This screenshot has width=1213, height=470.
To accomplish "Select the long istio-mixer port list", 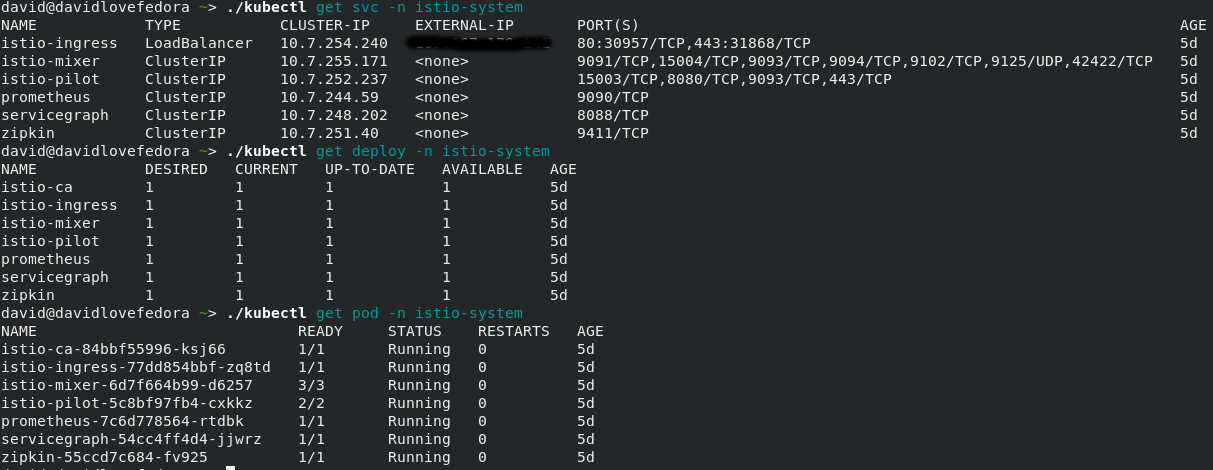I will tap(865, 61).
